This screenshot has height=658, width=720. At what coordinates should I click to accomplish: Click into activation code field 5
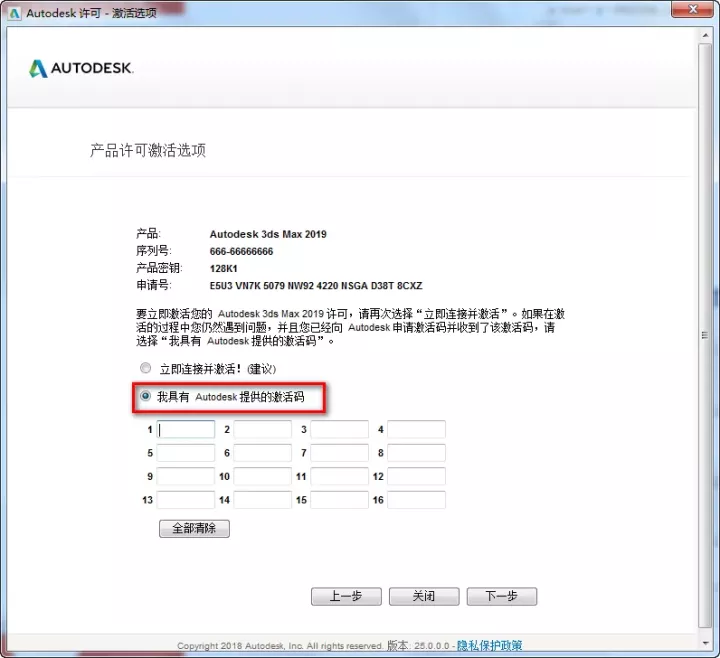point(186,453)
